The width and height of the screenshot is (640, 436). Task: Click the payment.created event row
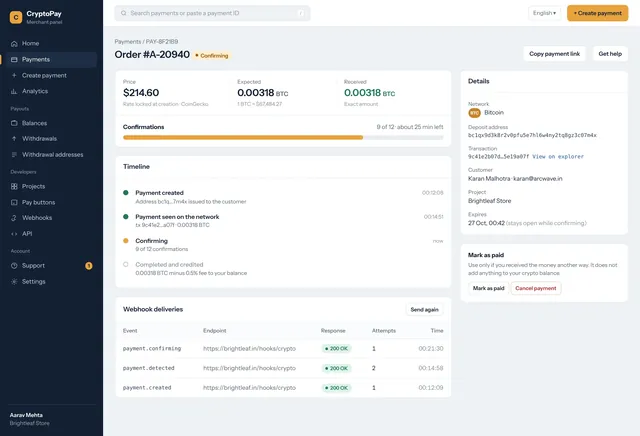283,388
